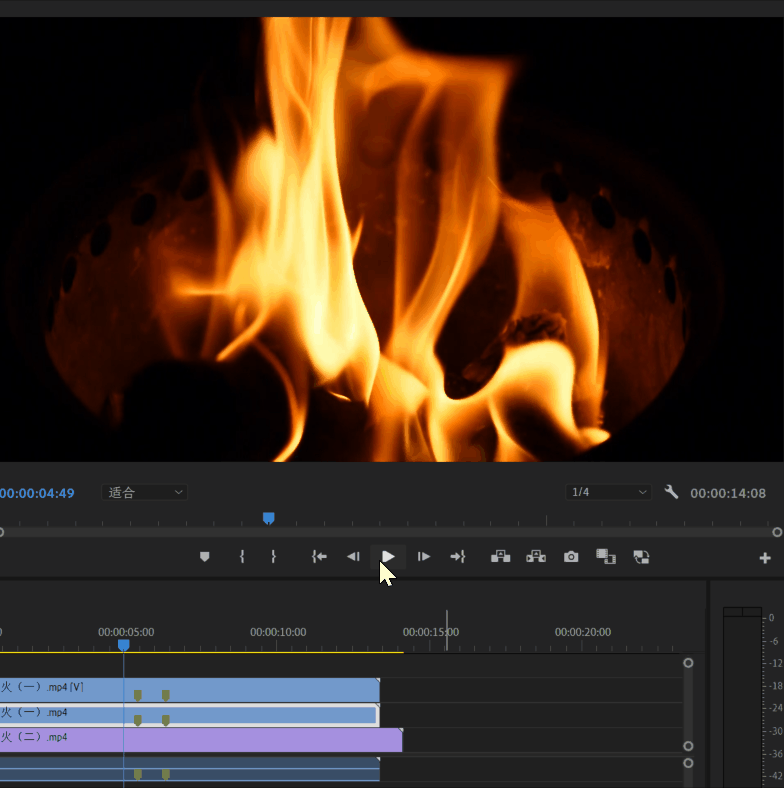Screen dimensions: 784x788
Task: Go to Out point button
Action: click(x=458, y=556)
